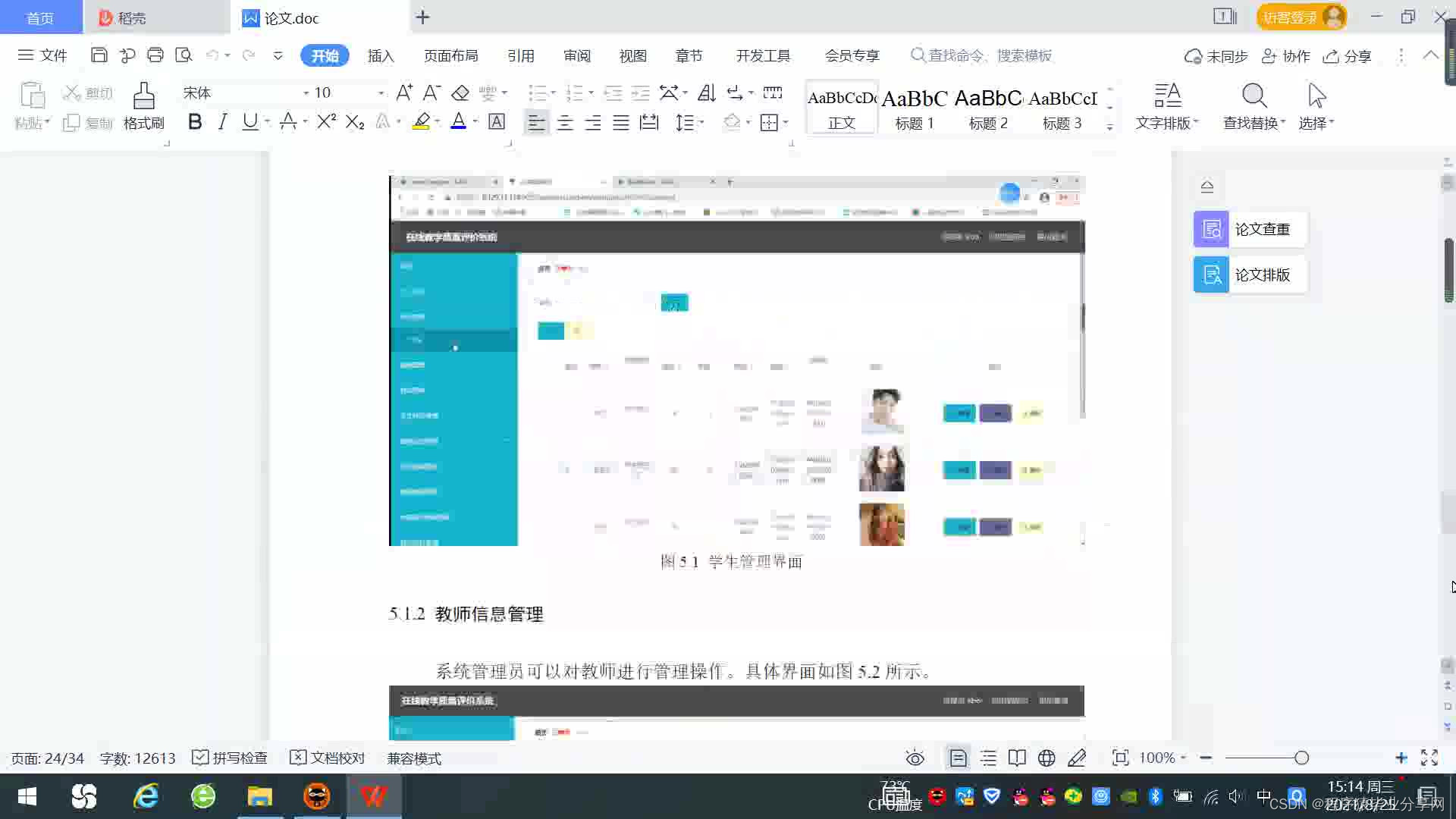Click the zoom slider handle

[x=1301, y=758]
